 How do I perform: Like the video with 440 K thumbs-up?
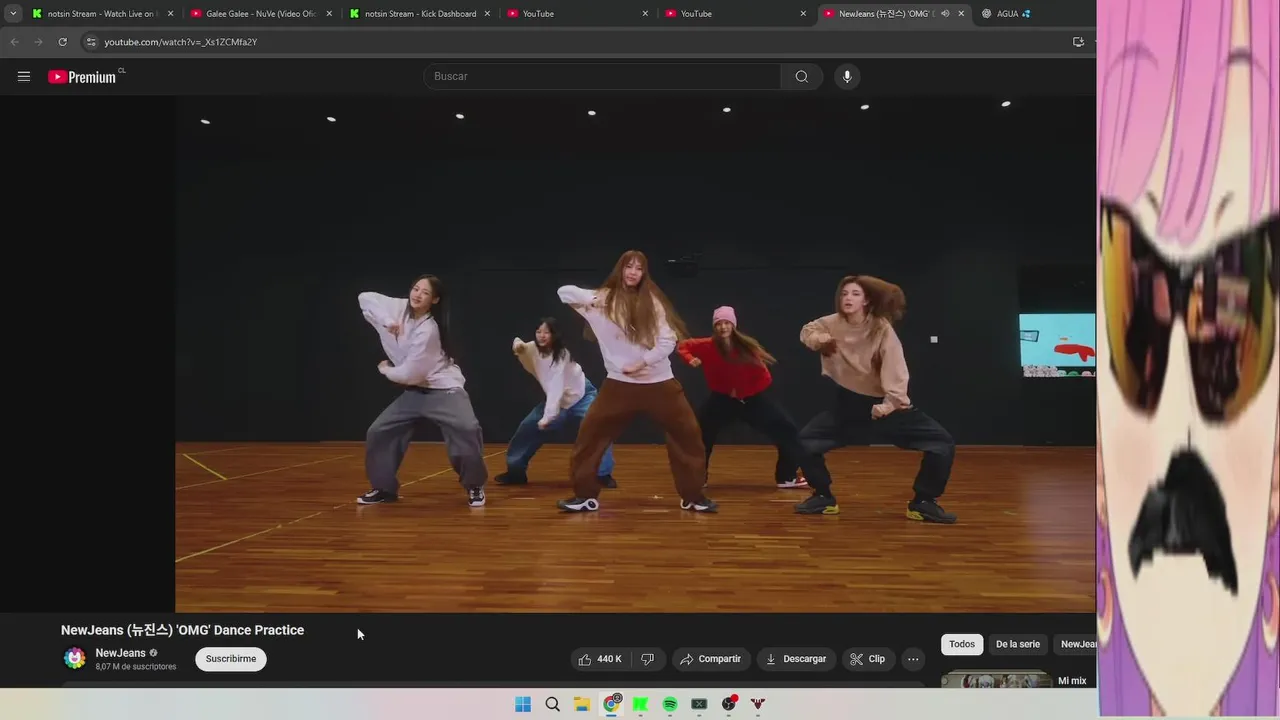[x=601, y=659]
